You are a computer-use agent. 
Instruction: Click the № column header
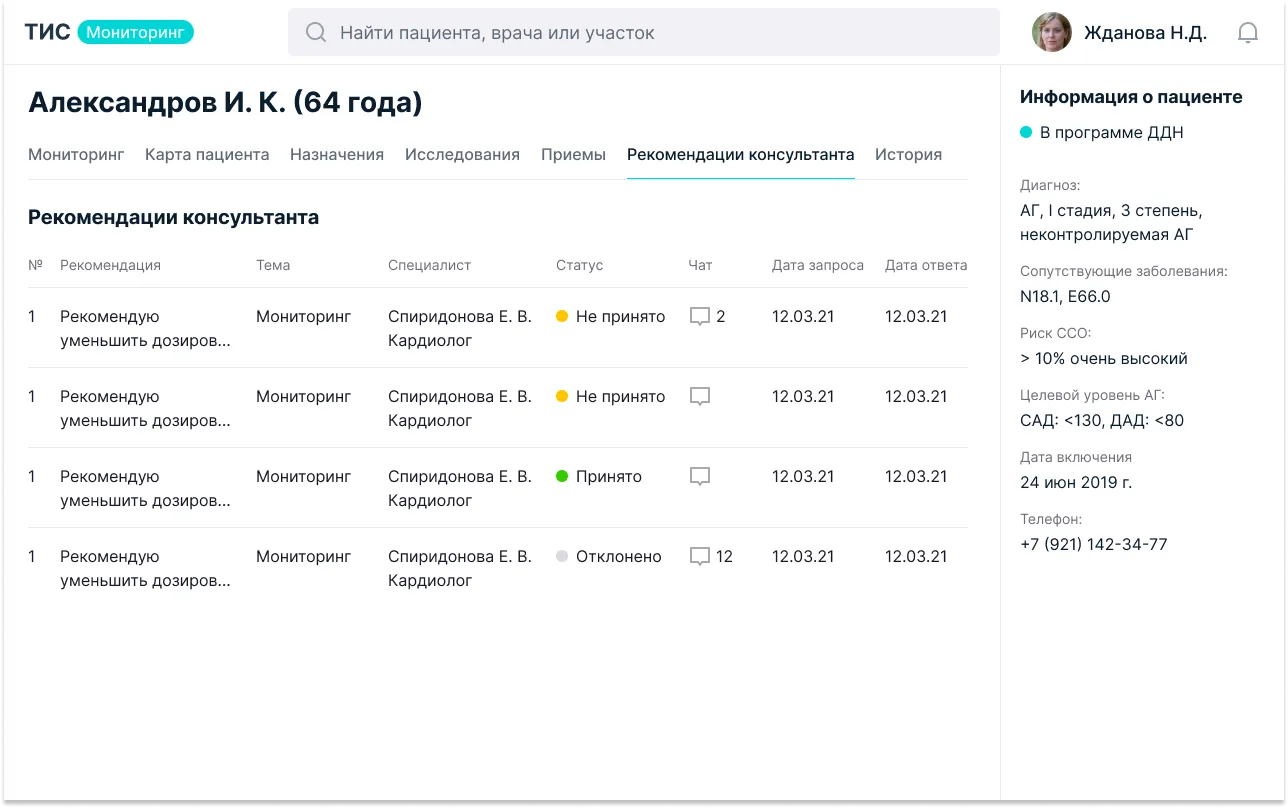coord(35,265)
